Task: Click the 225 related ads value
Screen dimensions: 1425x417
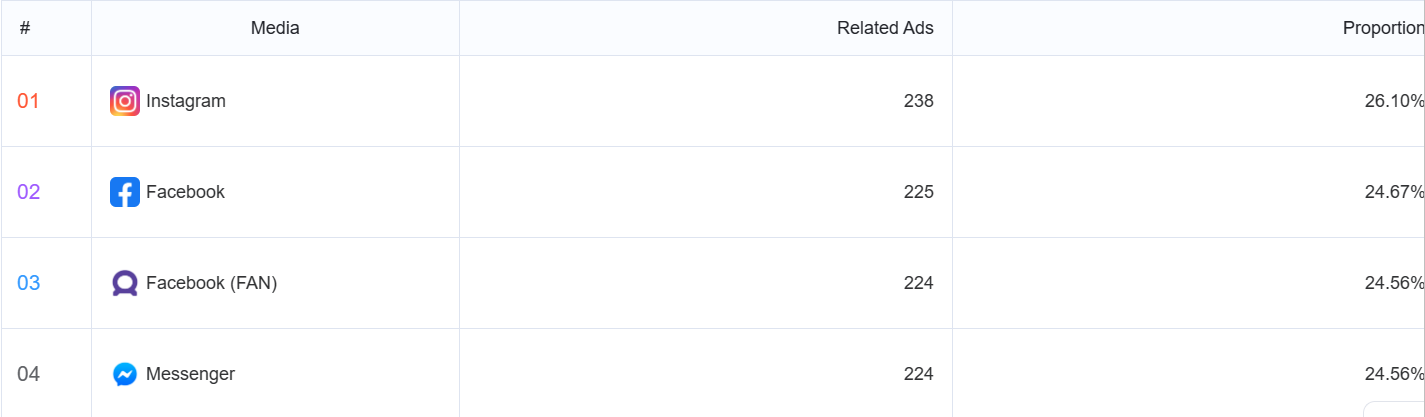Action: click(x=918, y=192)
